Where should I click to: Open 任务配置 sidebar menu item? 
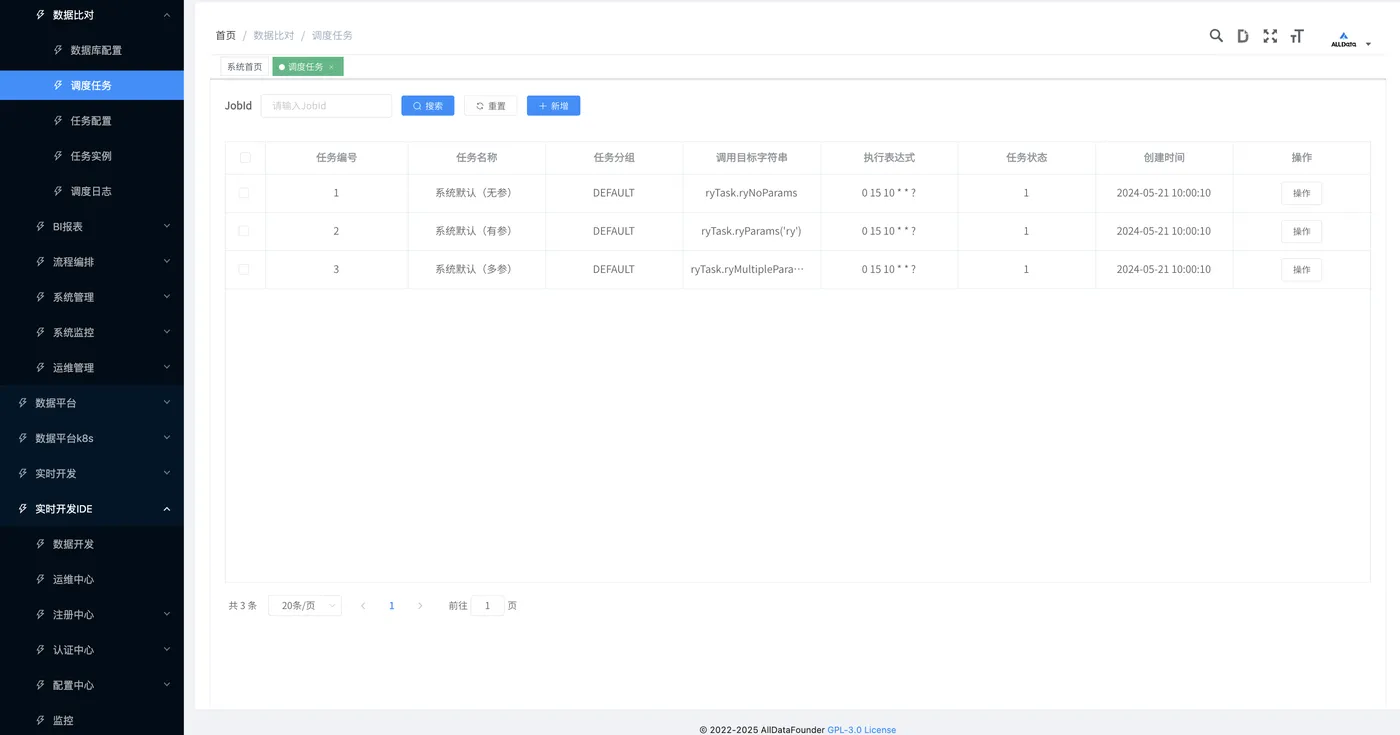tap(92, 121)
